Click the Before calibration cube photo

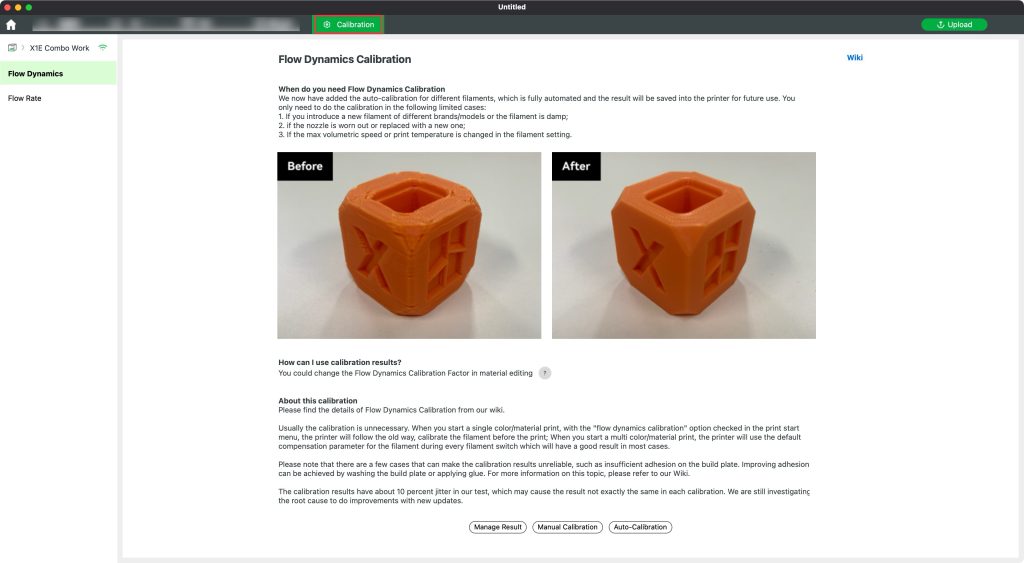tap(409, 246)
